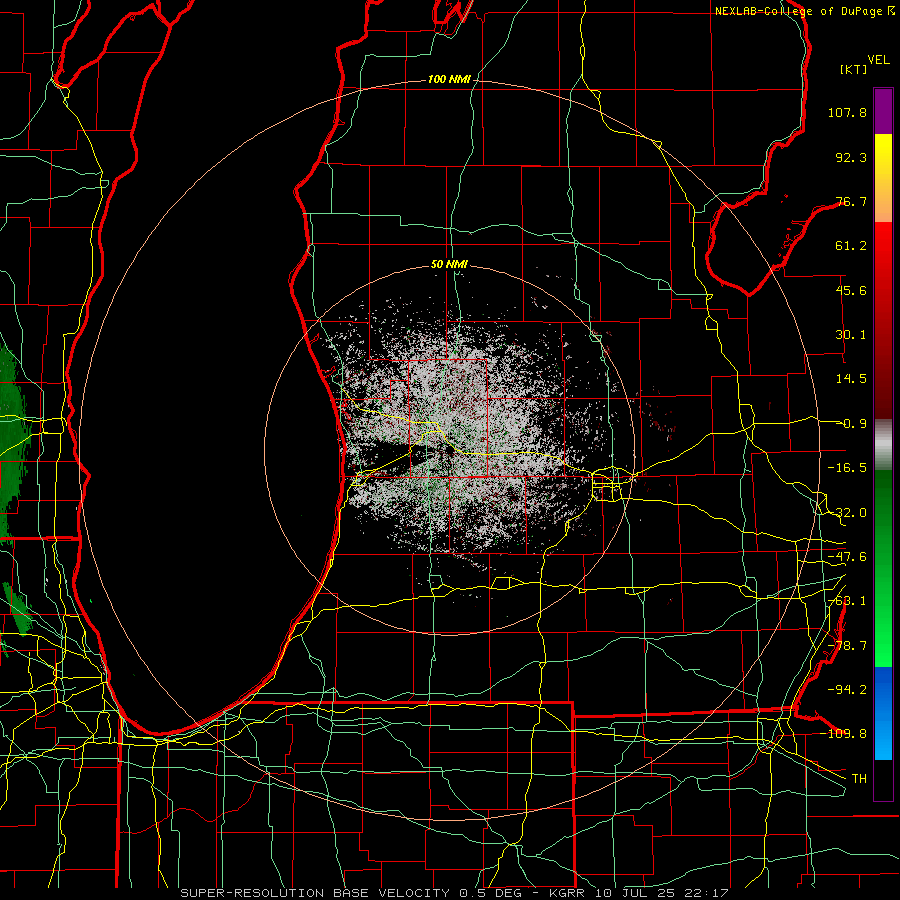Click the 92.3 velocity scale value

[851, 157]
